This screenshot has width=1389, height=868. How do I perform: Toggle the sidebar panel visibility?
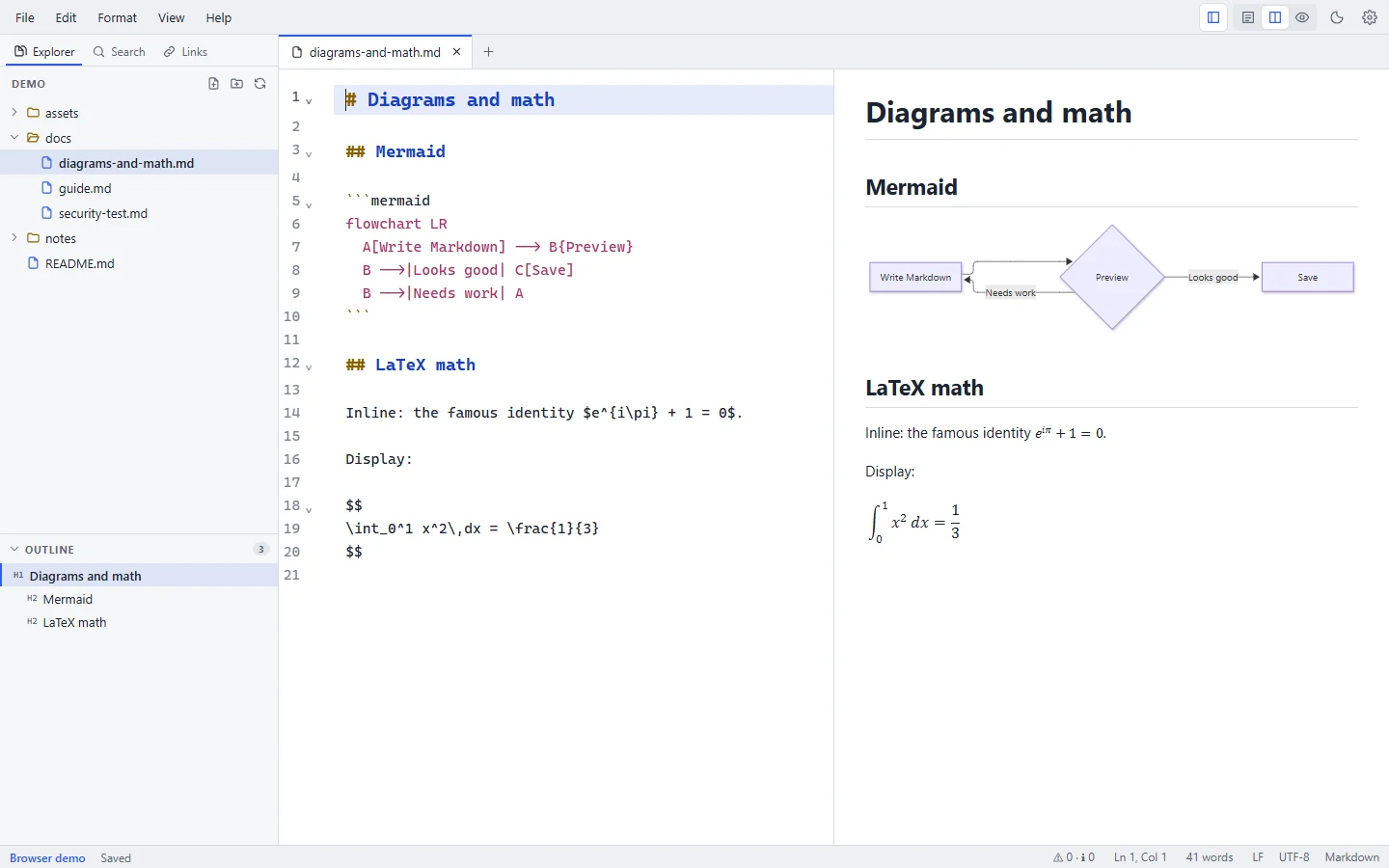click(x=1213, y=17)
